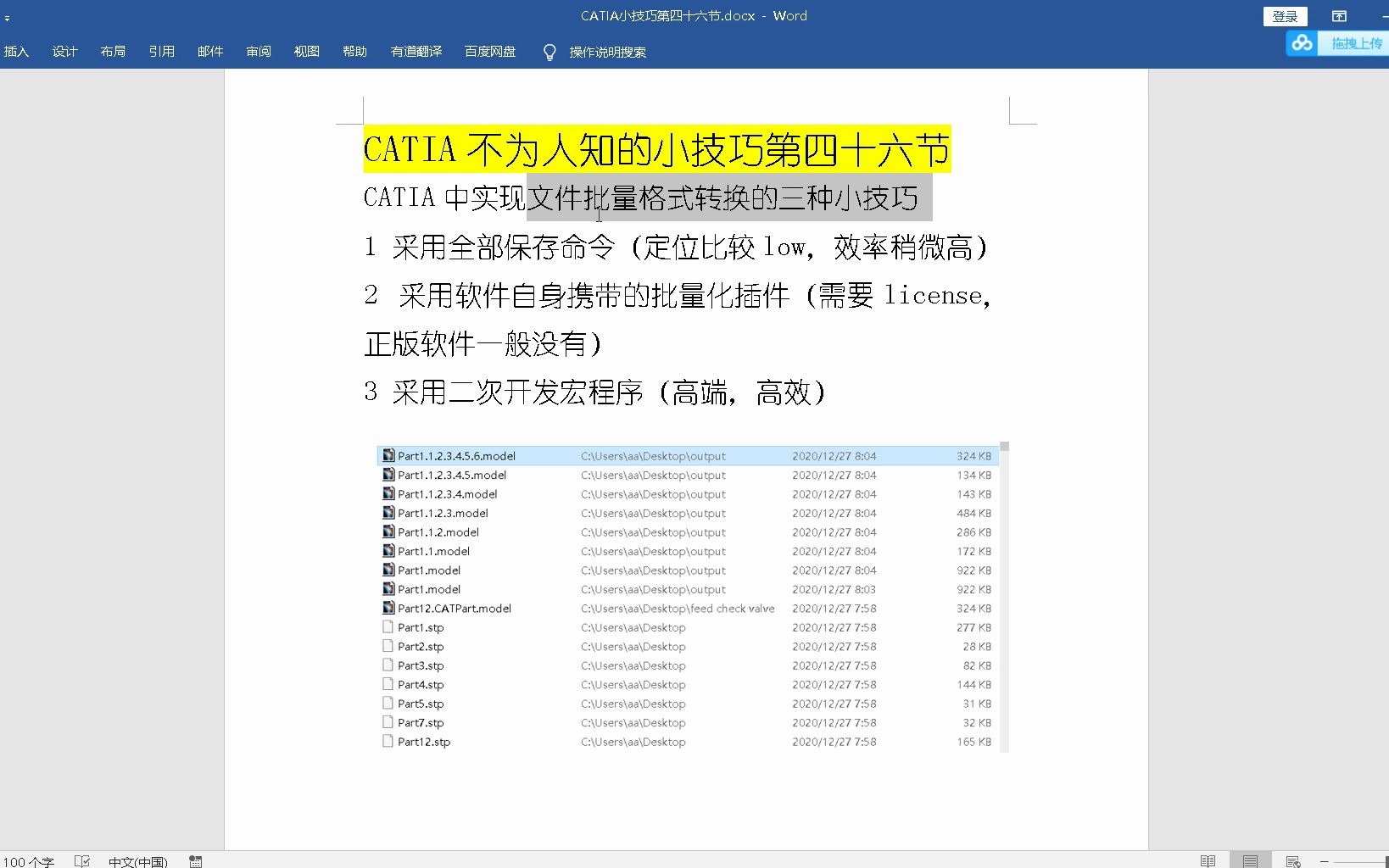Click the Part1.1.2.3.4.5.model file name
The width and height of the screenshot is (1389, 868).
[452, 476]
